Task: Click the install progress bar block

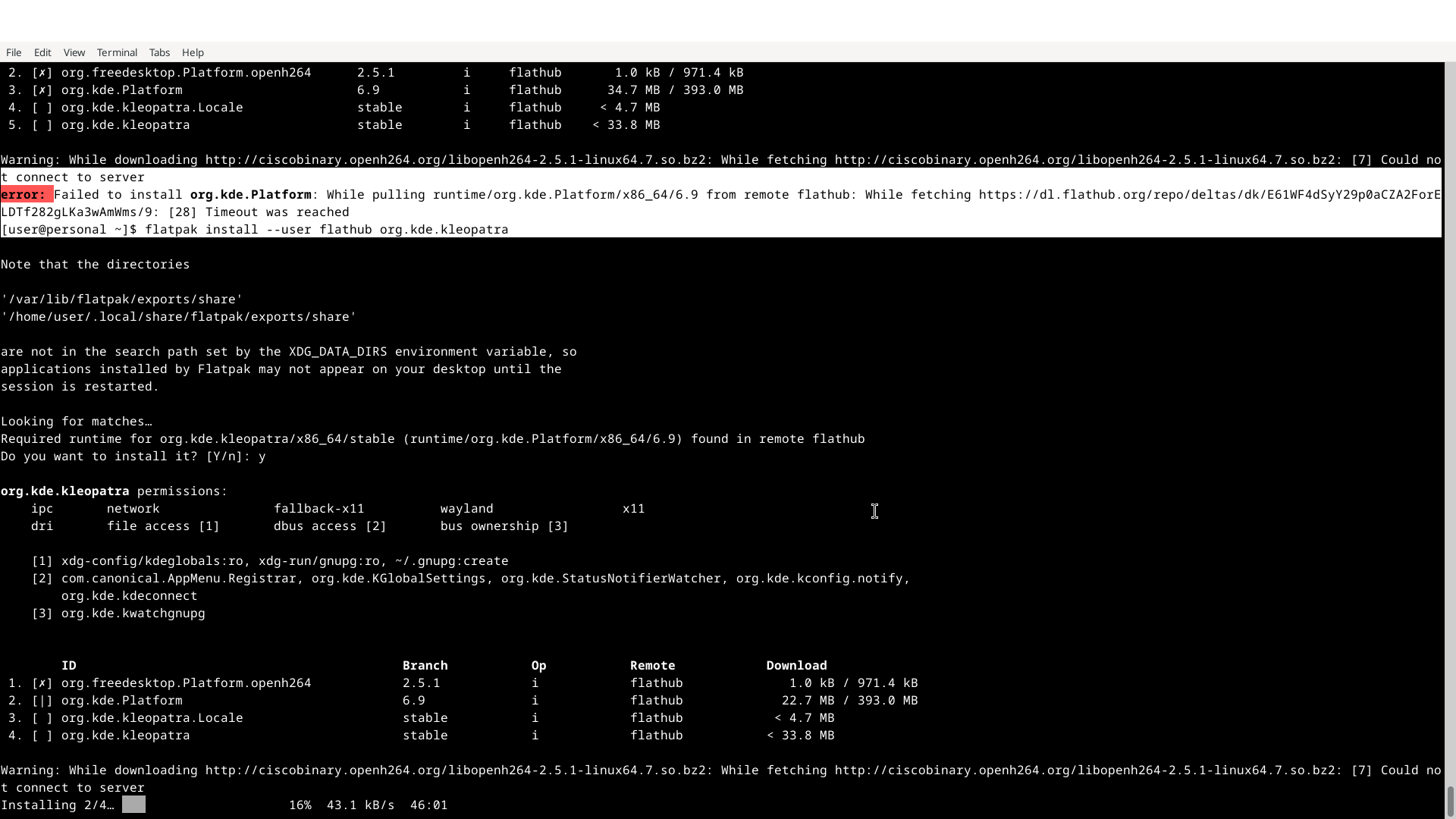Action: click(x=133, y=805)
